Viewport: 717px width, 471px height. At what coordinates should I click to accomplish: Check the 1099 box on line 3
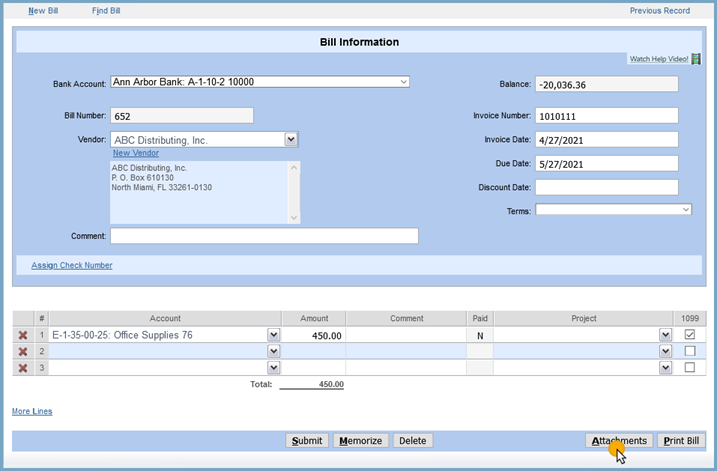(690, 367)
